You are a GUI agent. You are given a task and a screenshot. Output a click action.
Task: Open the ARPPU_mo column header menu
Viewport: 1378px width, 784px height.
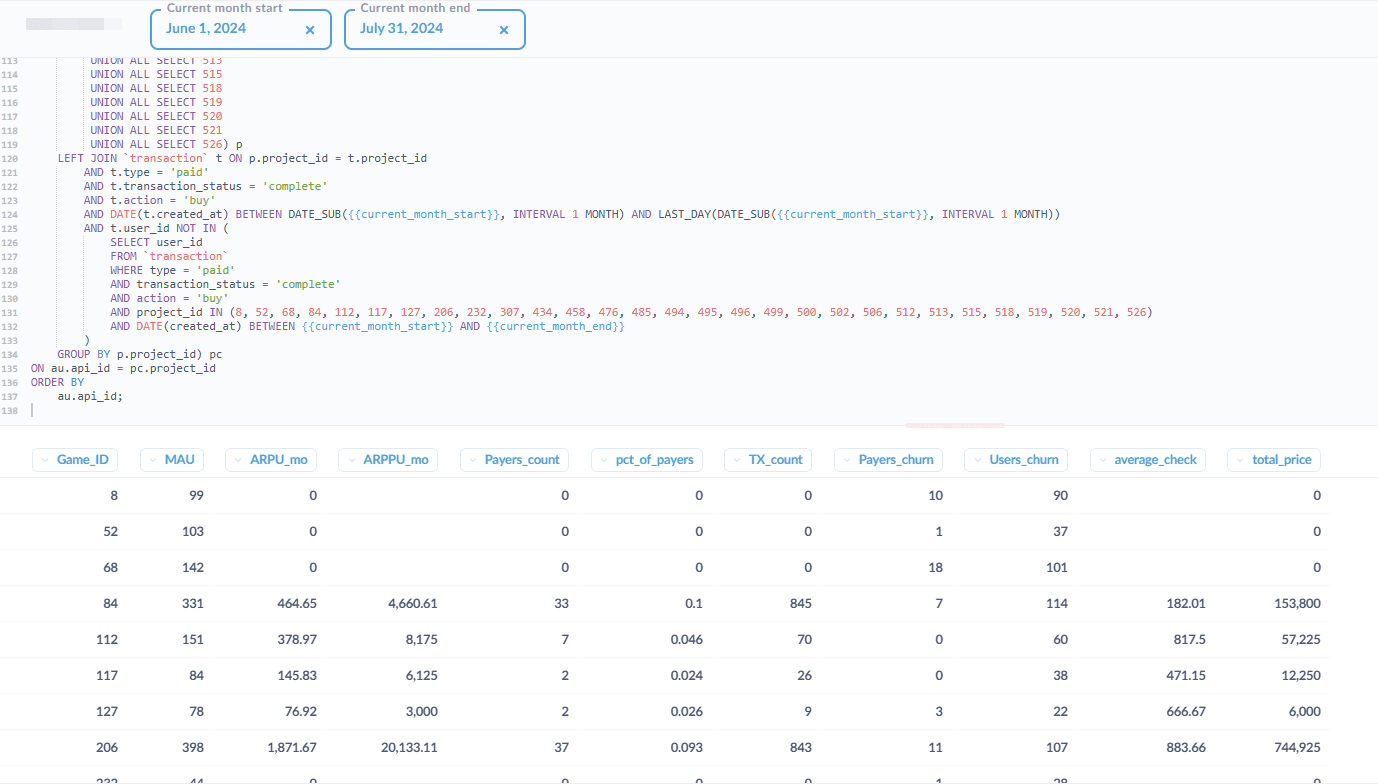coord(388,460)
